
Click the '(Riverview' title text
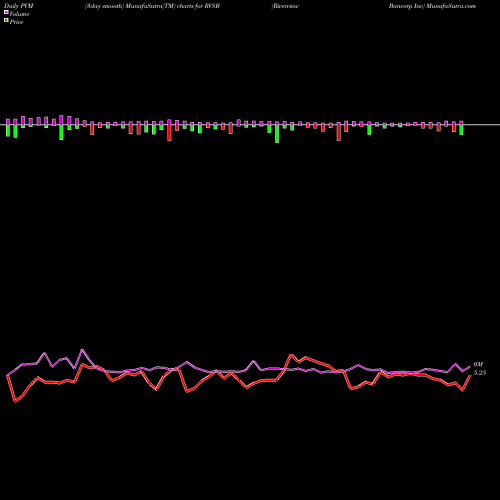[285, 6]
